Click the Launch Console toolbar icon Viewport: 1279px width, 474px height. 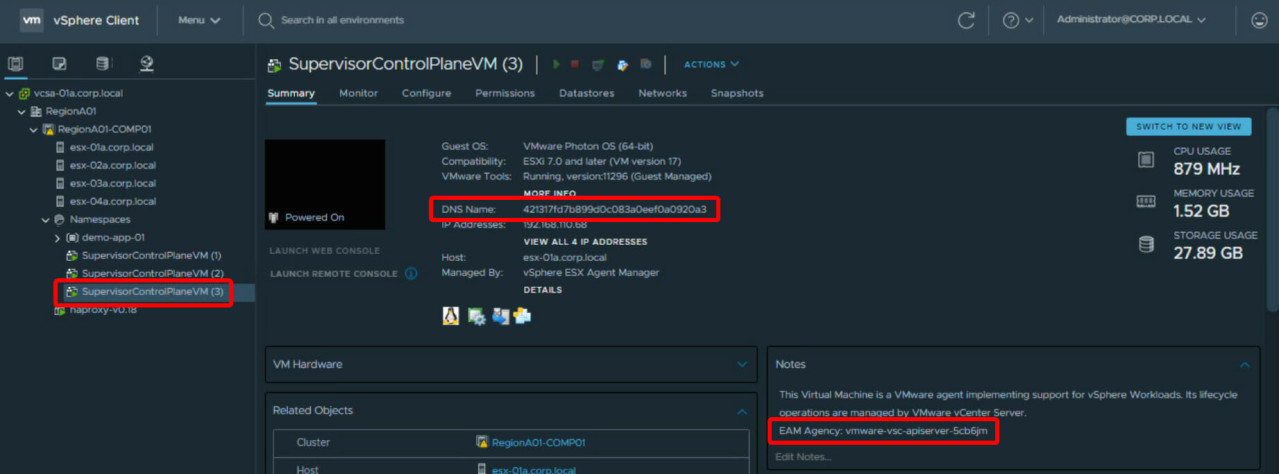[x=598, y=65]
